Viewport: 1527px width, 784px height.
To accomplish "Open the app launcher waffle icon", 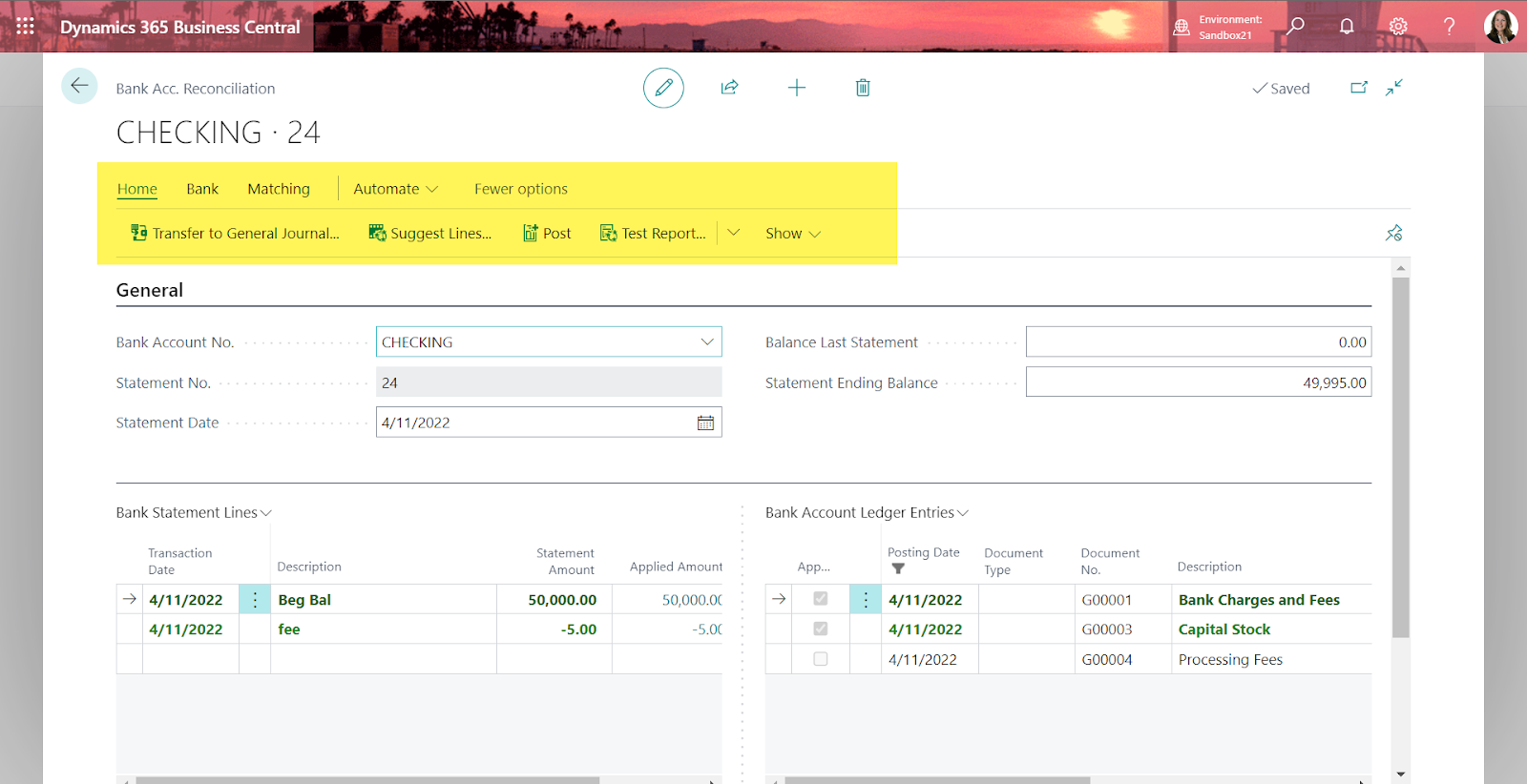I will pyautogui.click(x=26, y=27).
